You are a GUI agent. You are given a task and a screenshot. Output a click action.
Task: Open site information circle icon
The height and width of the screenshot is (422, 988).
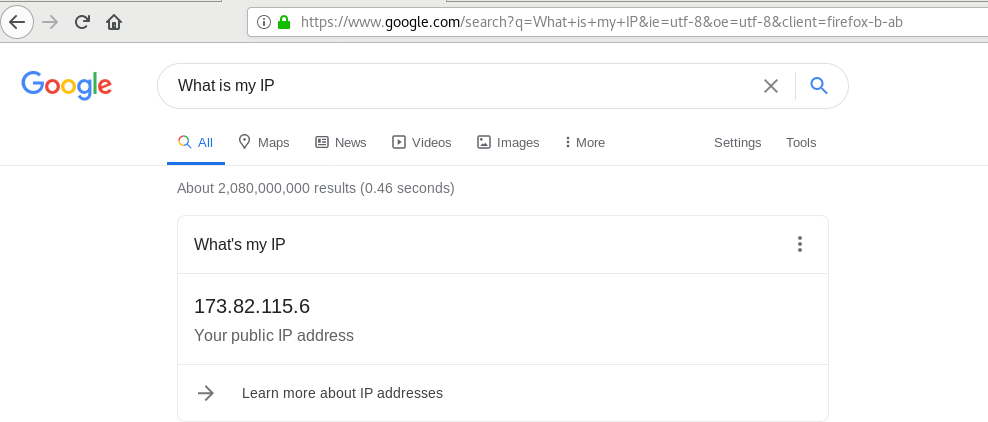click(x=264, y=21)
